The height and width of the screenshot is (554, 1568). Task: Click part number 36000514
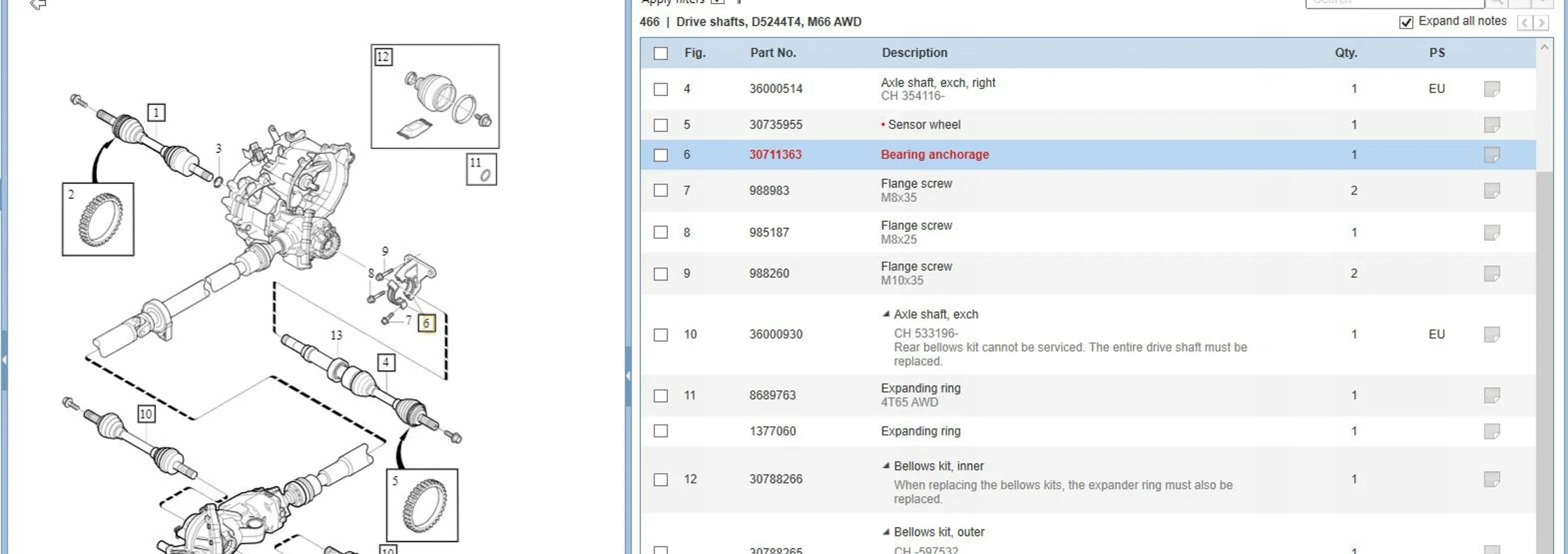pos(776,89)
